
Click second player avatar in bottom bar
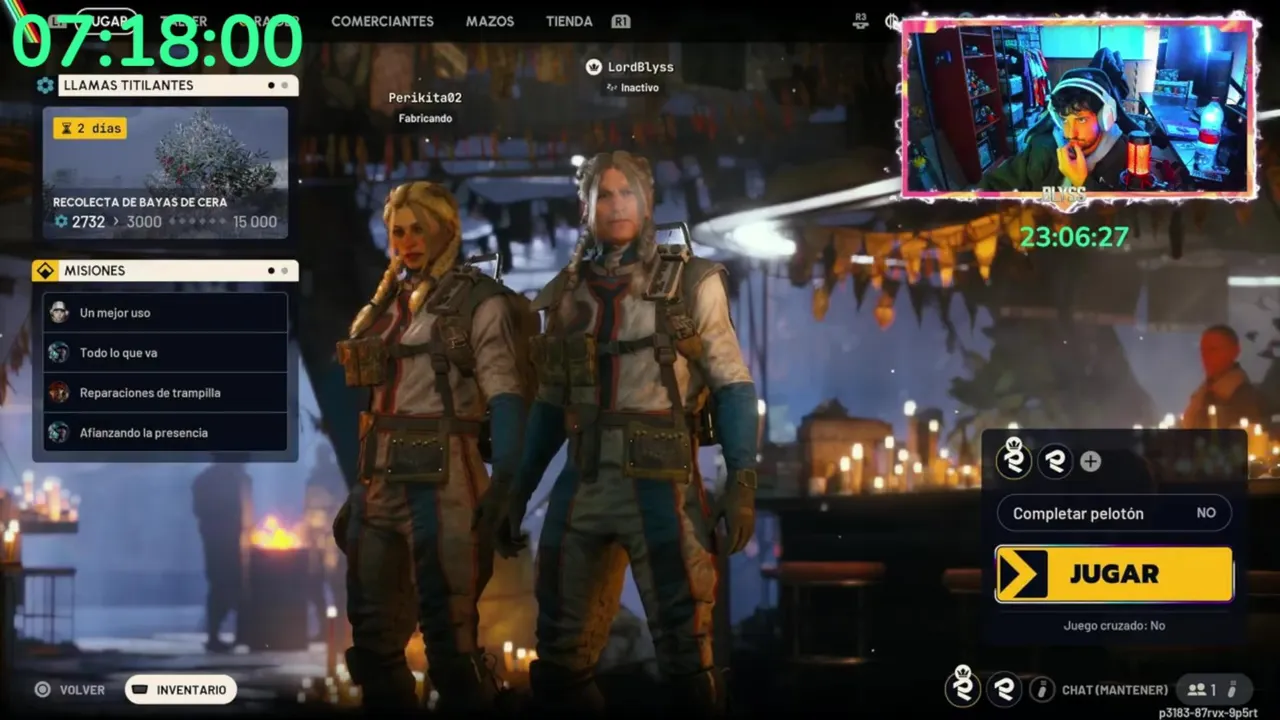[1004, 689]
